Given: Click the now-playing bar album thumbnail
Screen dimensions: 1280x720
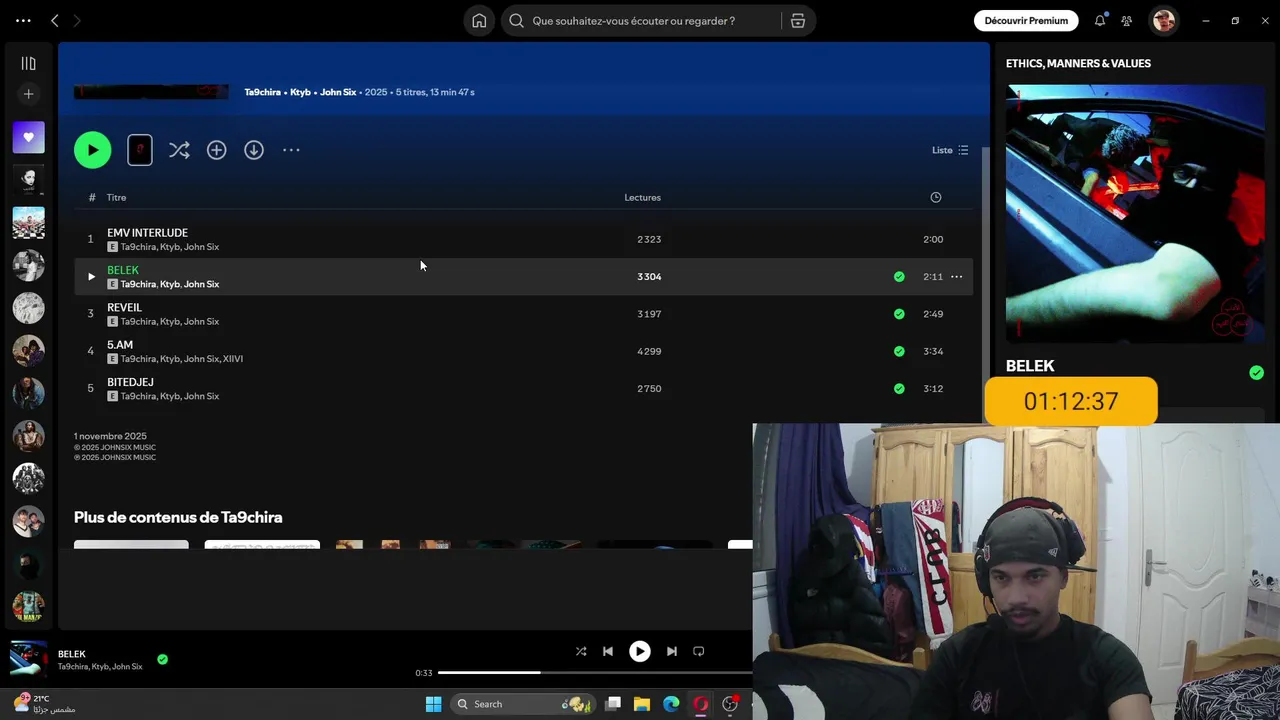Looking at the screenshot, I should coord(28,659).
